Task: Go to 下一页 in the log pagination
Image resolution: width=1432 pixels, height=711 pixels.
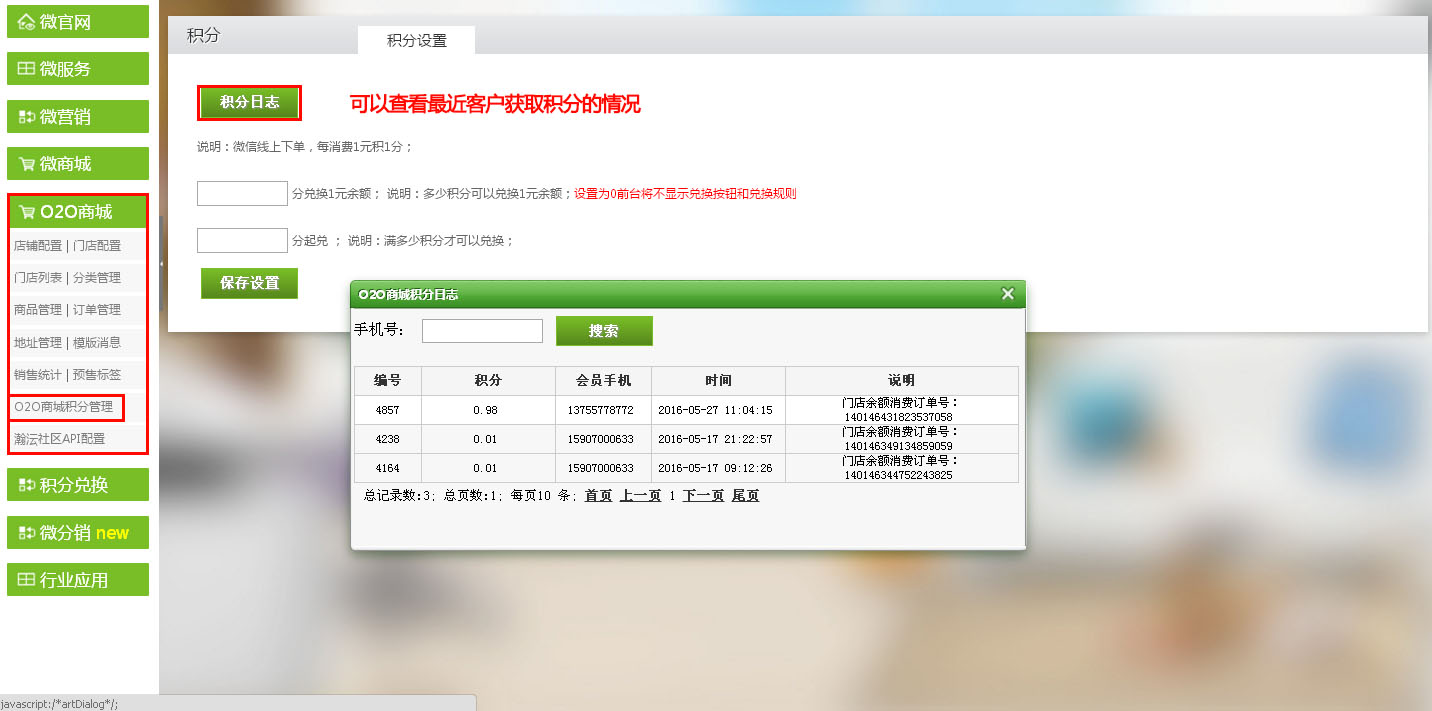Action: coord(703,496)
